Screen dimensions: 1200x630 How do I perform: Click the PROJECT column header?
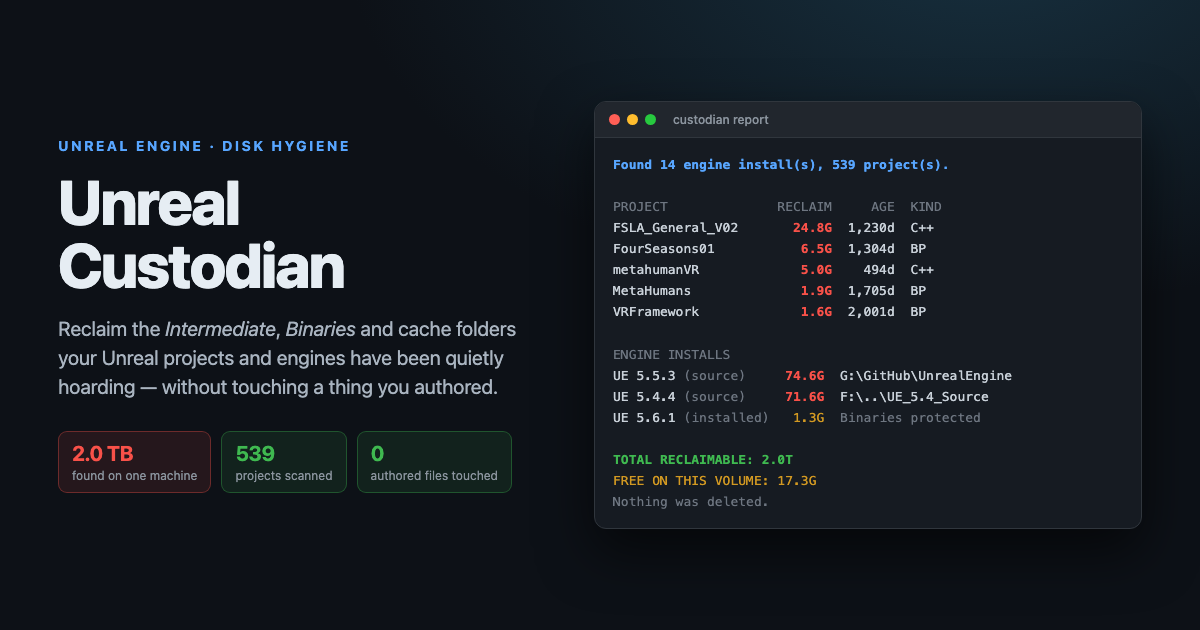640,207
